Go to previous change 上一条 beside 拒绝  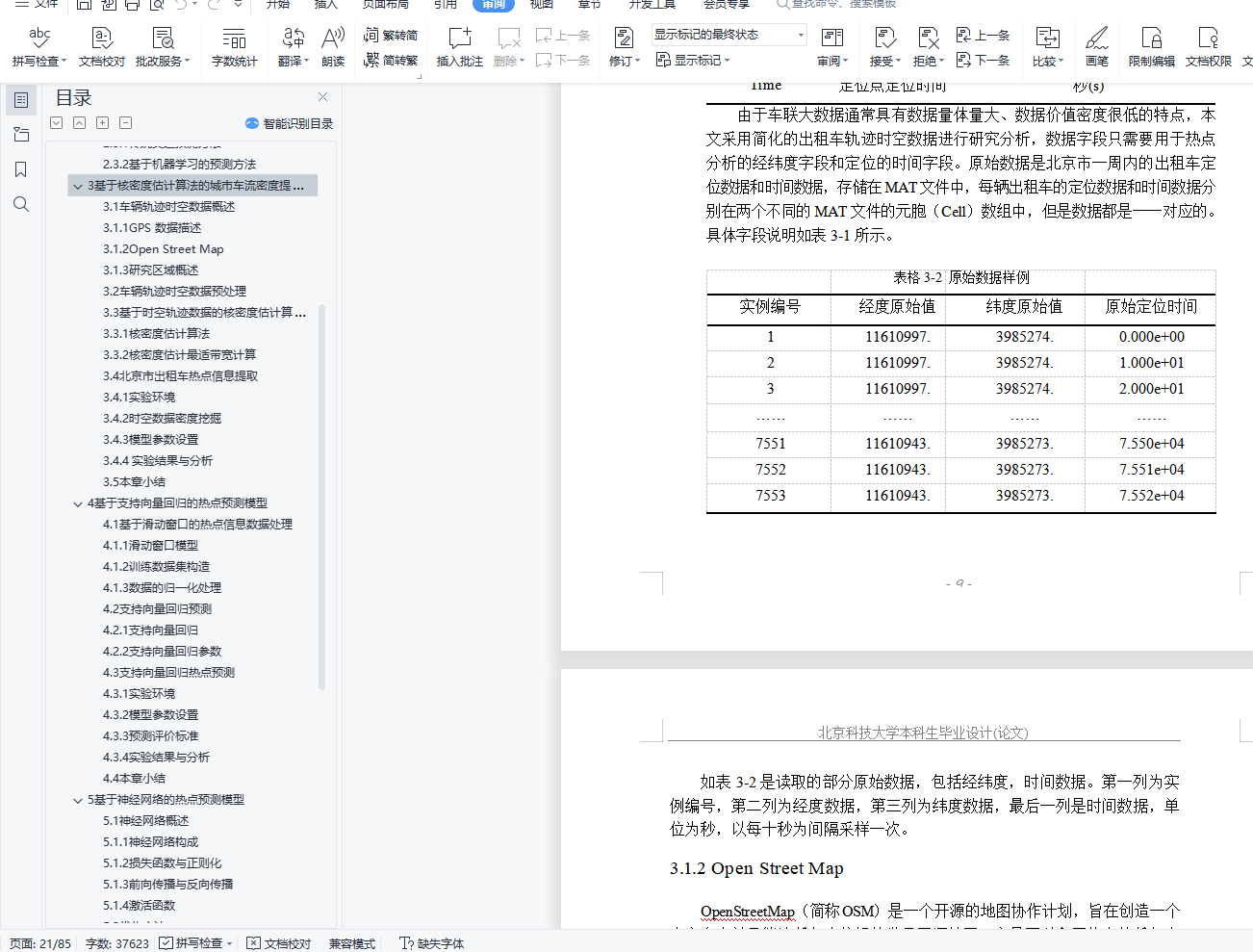click(983, 35)
